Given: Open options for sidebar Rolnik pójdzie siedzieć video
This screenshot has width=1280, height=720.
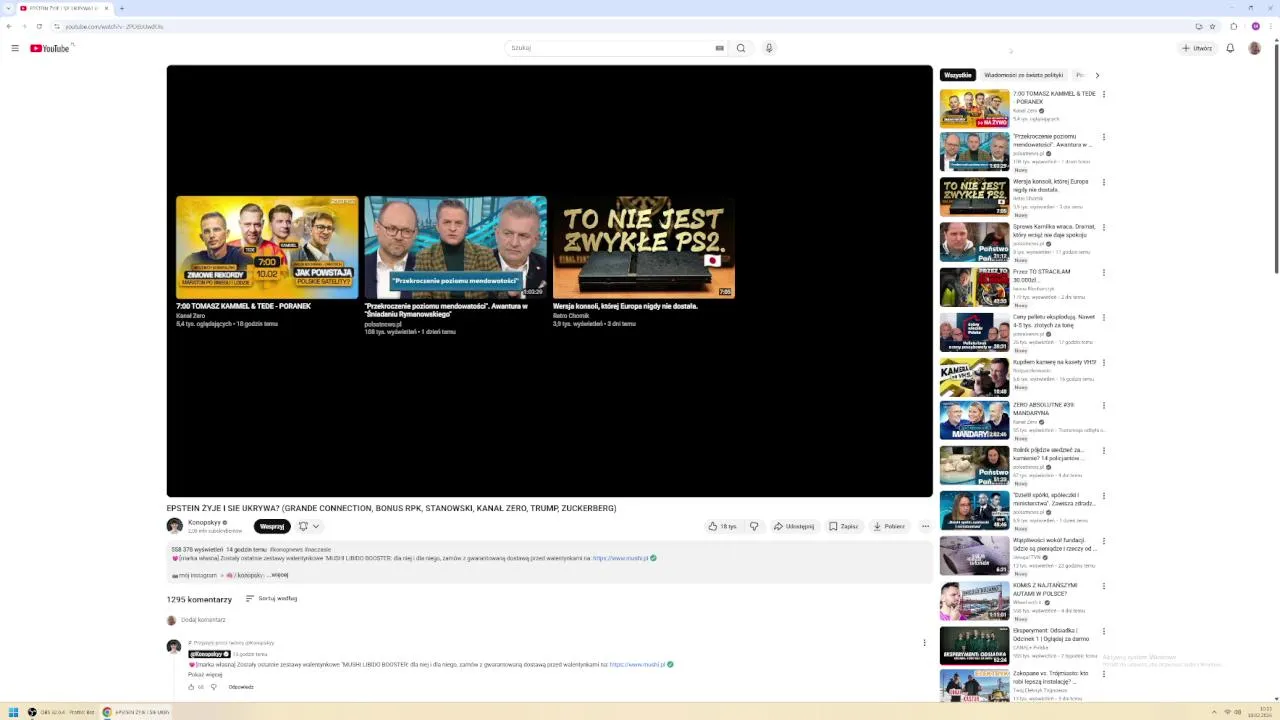Looking at the screenshot, I should [x=1104, y=451].
